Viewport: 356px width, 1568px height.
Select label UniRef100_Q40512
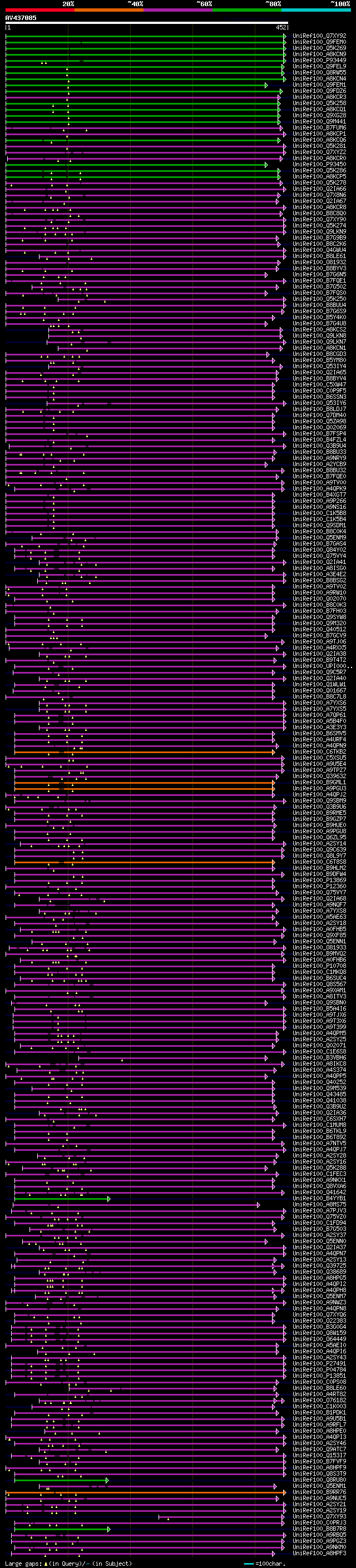pos(319,630)
